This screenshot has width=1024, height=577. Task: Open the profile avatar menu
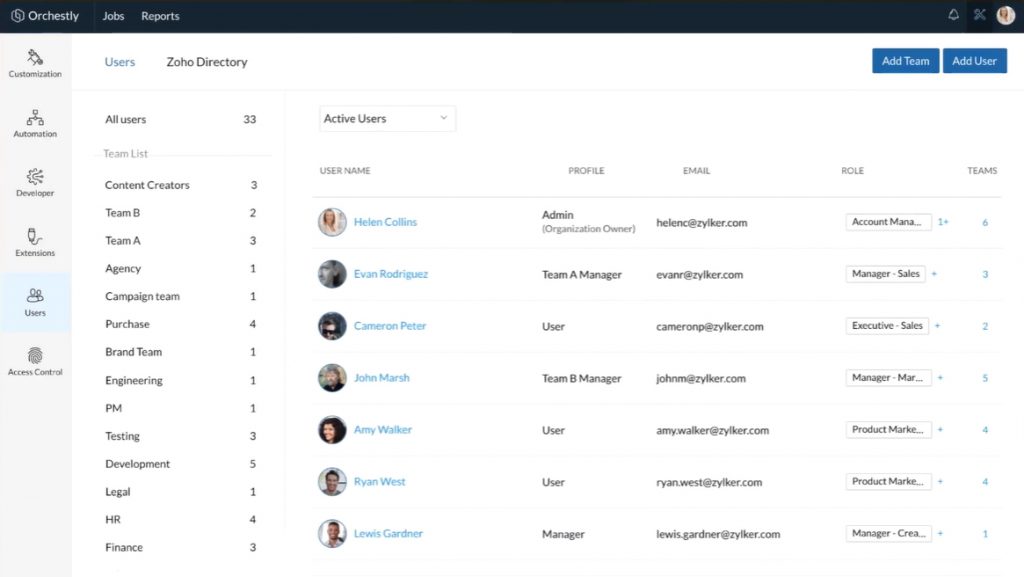pos(1005,15)
